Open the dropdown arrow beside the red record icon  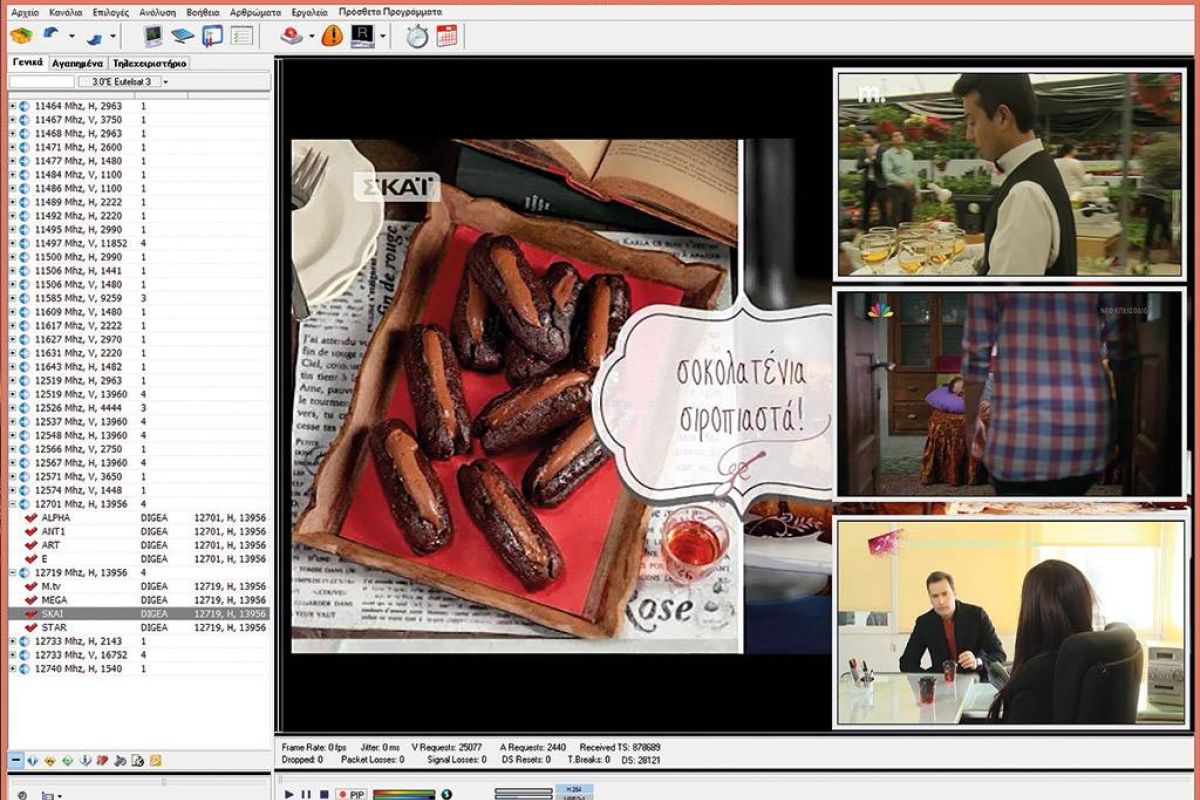311,37
